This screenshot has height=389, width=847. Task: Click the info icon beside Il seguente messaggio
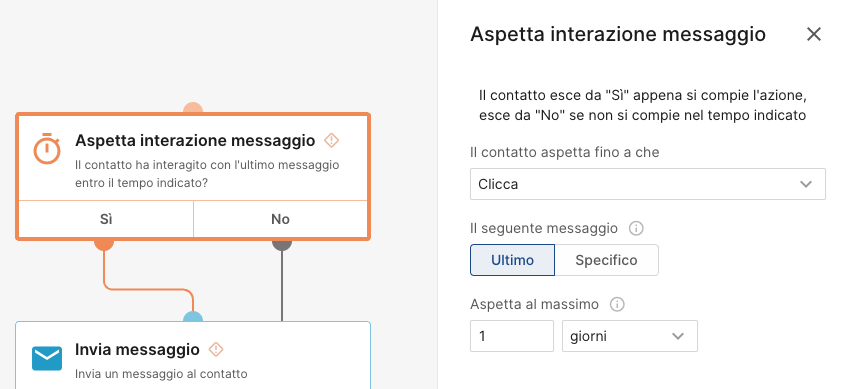pos(636,229)
